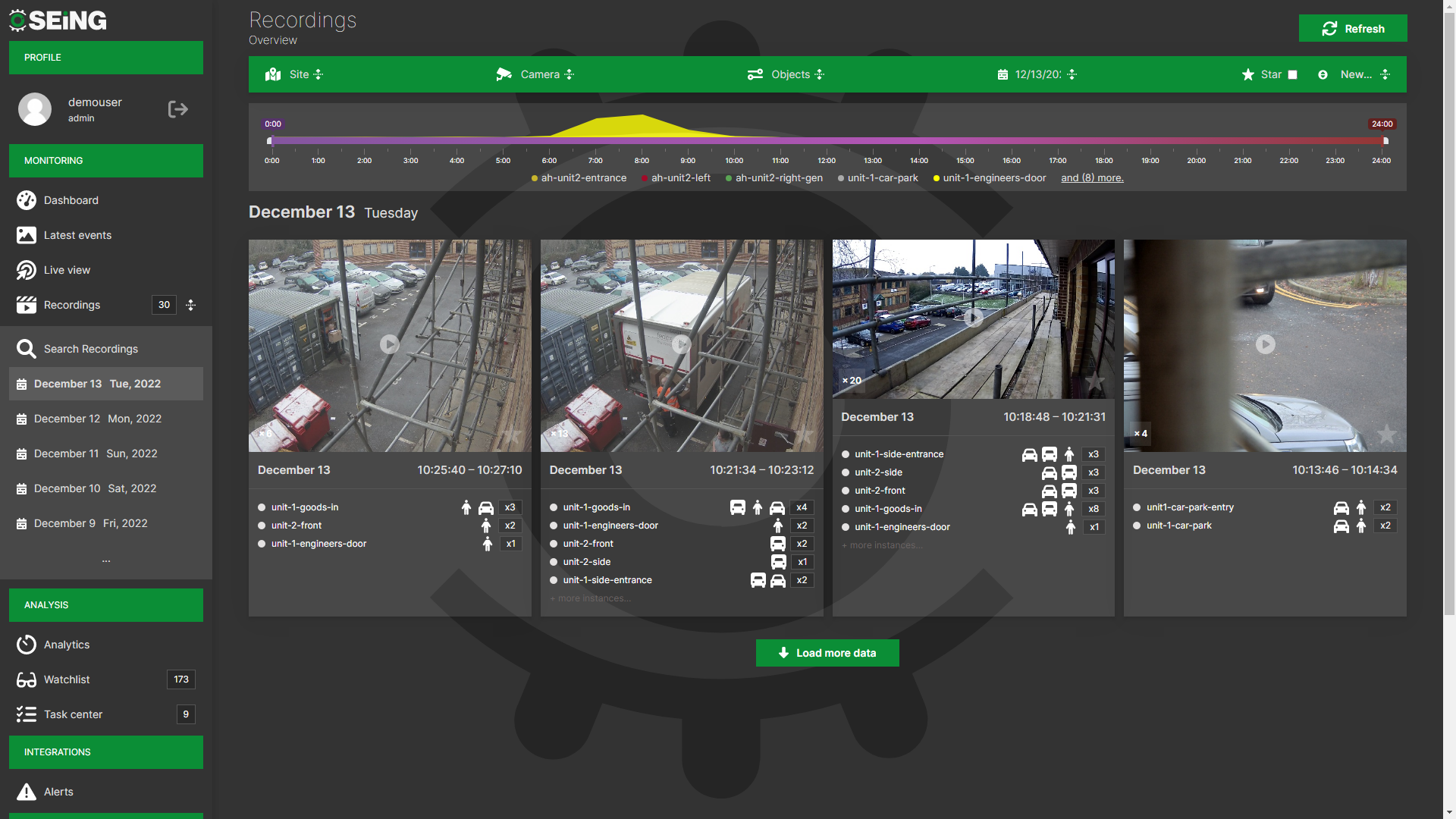Click the Load more data button
This screenshot has height=819, width=1456.
827,653
